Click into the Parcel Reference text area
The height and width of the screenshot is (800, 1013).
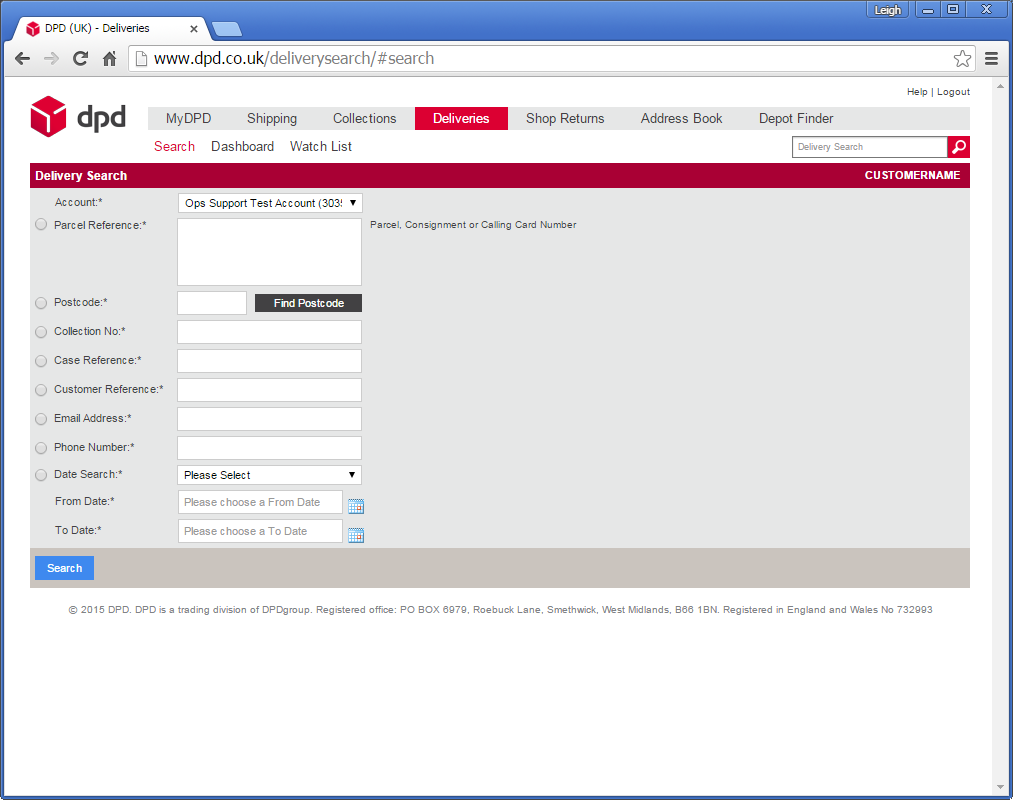click(269, 252)
